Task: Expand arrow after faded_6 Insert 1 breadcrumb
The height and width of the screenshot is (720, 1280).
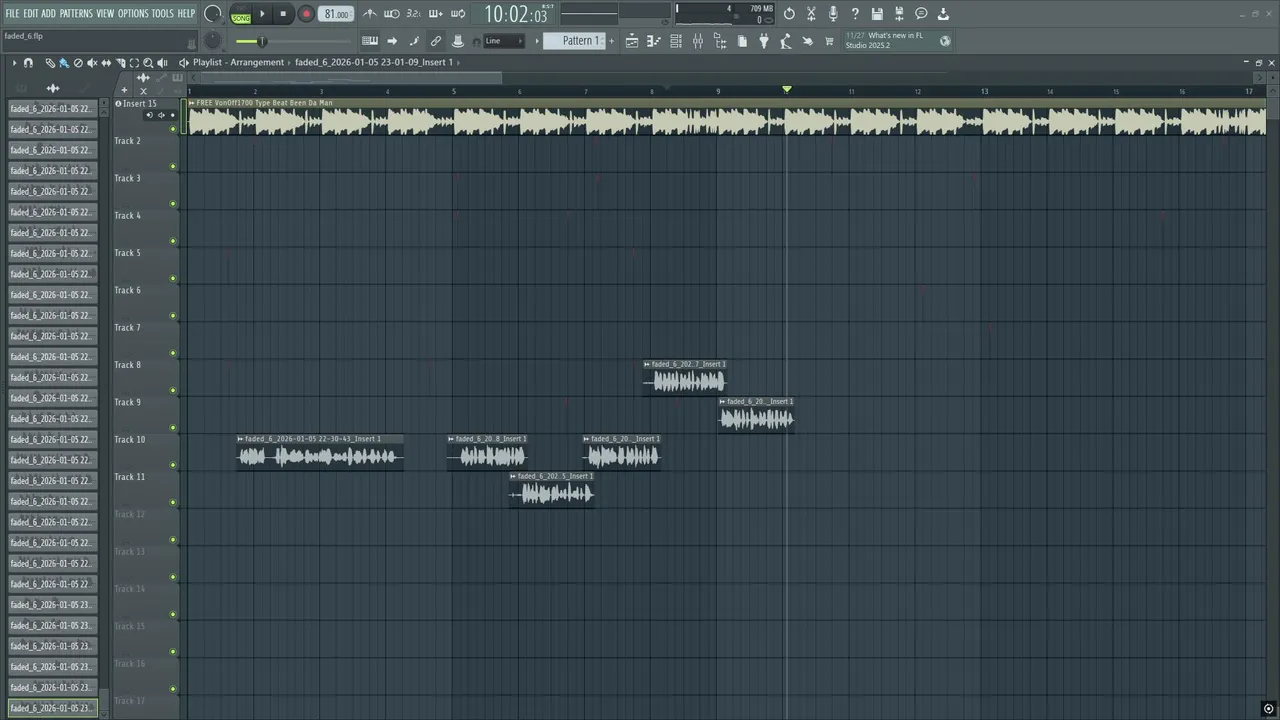Action: 459,62
